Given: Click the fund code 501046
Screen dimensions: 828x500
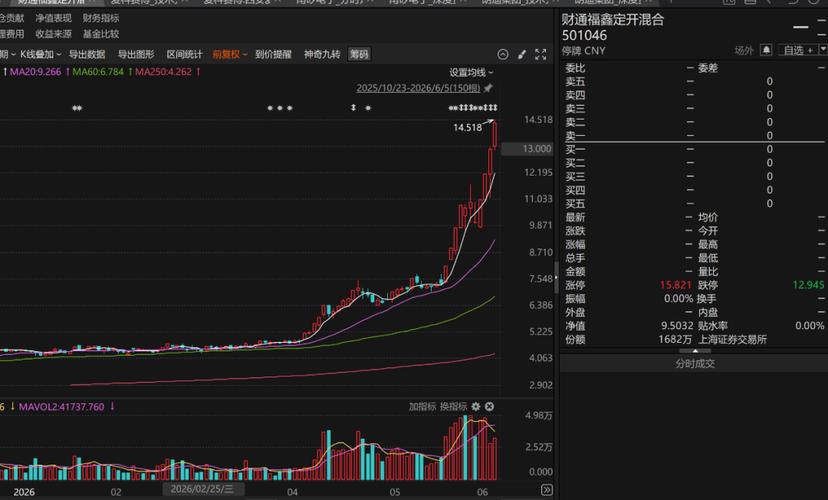Looking at the screenshot, I should coord(585,35).
